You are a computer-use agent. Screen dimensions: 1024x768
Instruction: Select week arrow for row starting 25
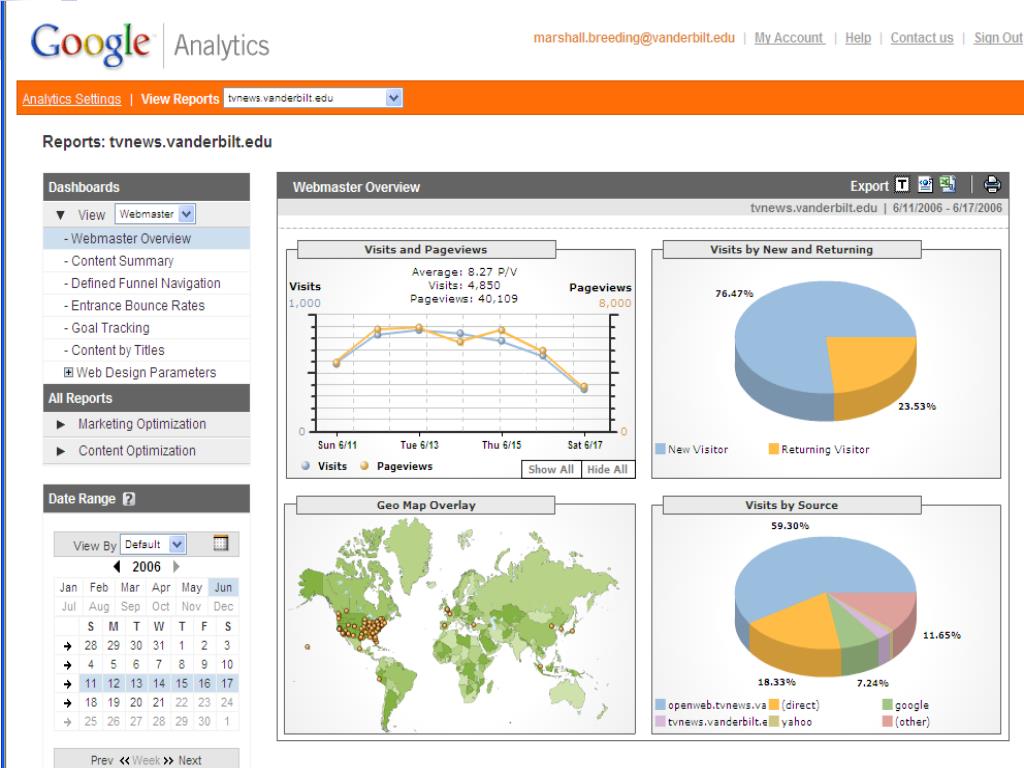tap(67, 722)
